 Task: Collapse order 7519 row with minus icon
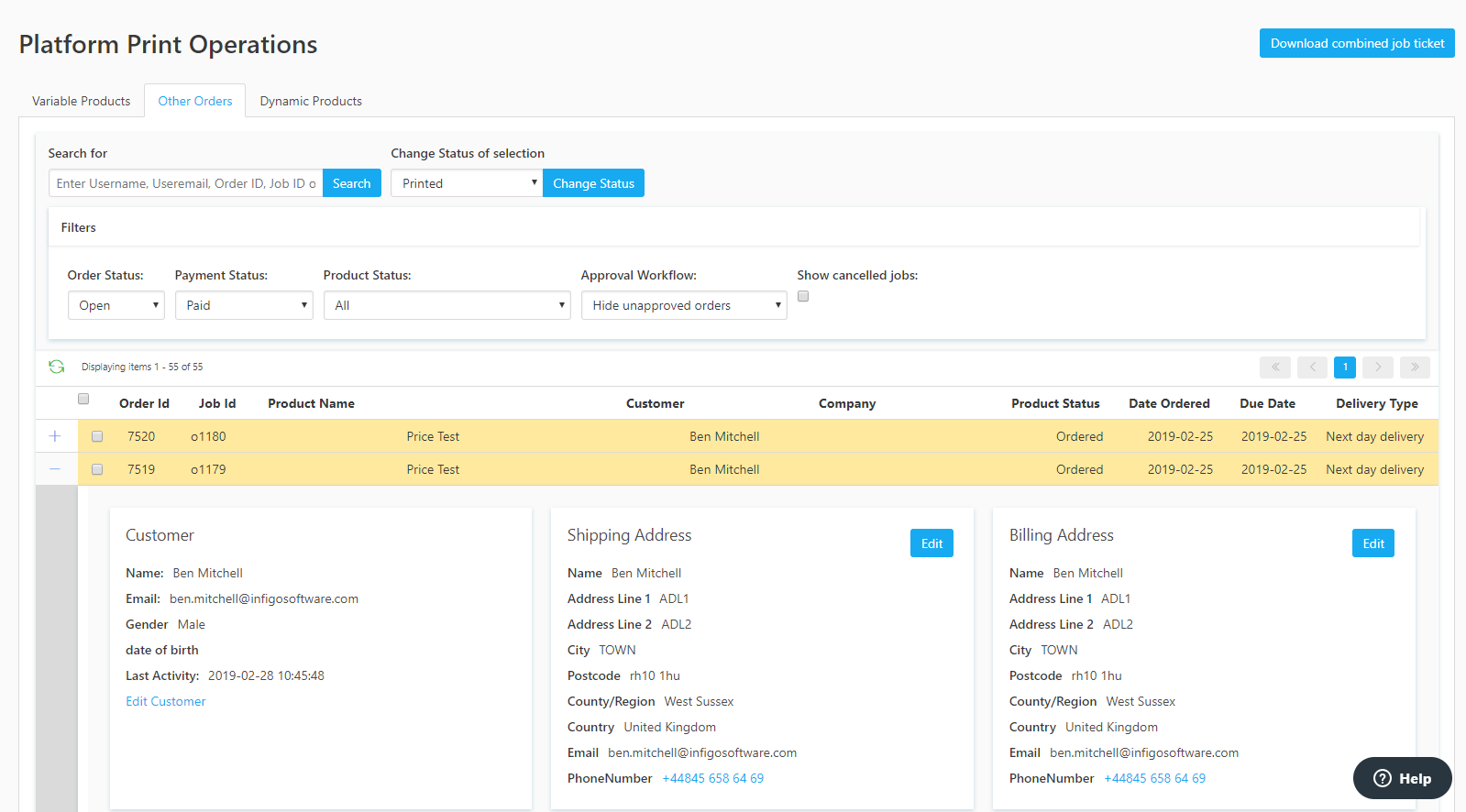(x=55, y=469)
